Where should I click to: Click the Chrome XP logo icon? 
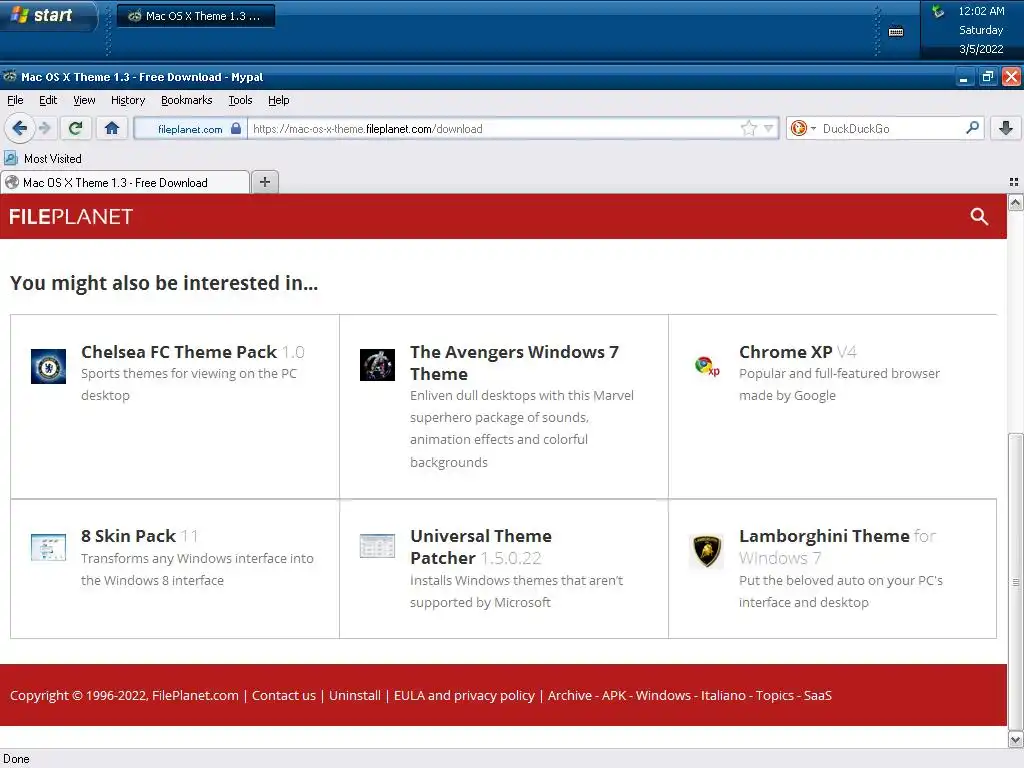coord(707,366)
